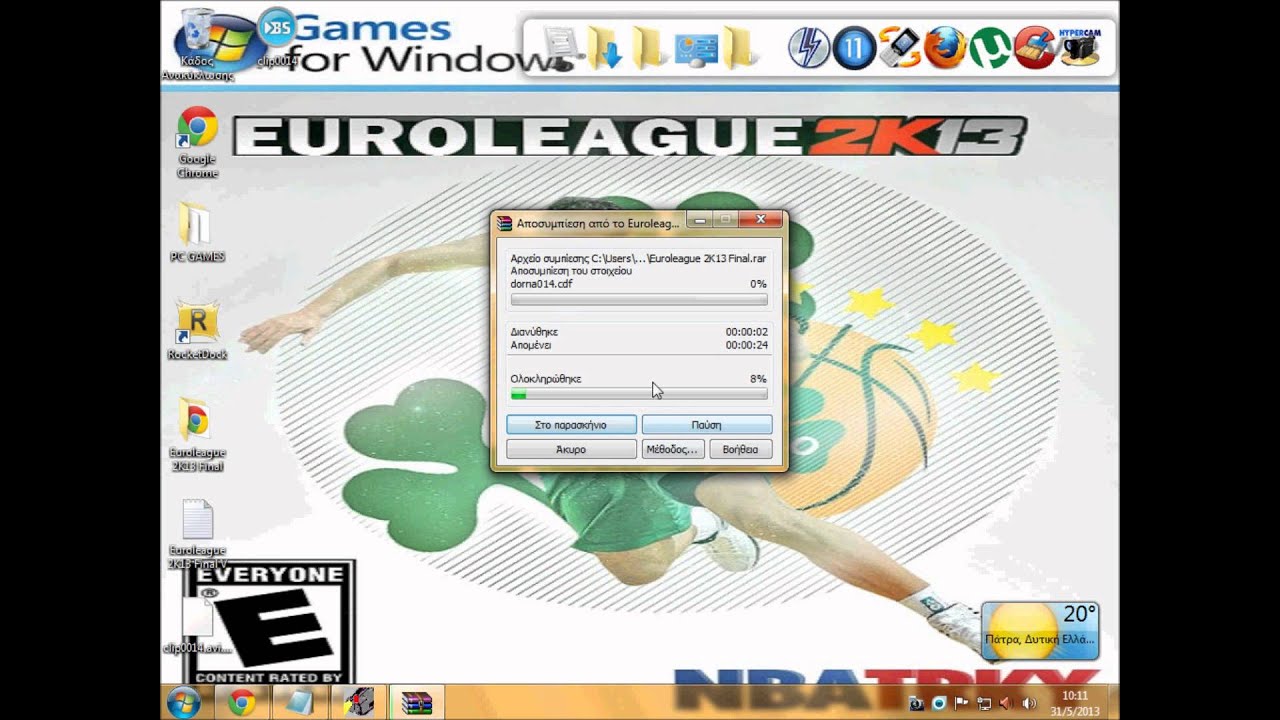1280x720 pixels.
Task: Open Chrome from the taskbar
Action: [241, 703]
